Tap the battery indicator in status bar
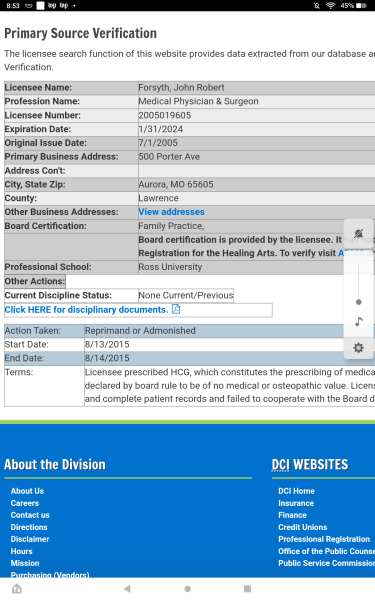375x600 pixels. 361,5
